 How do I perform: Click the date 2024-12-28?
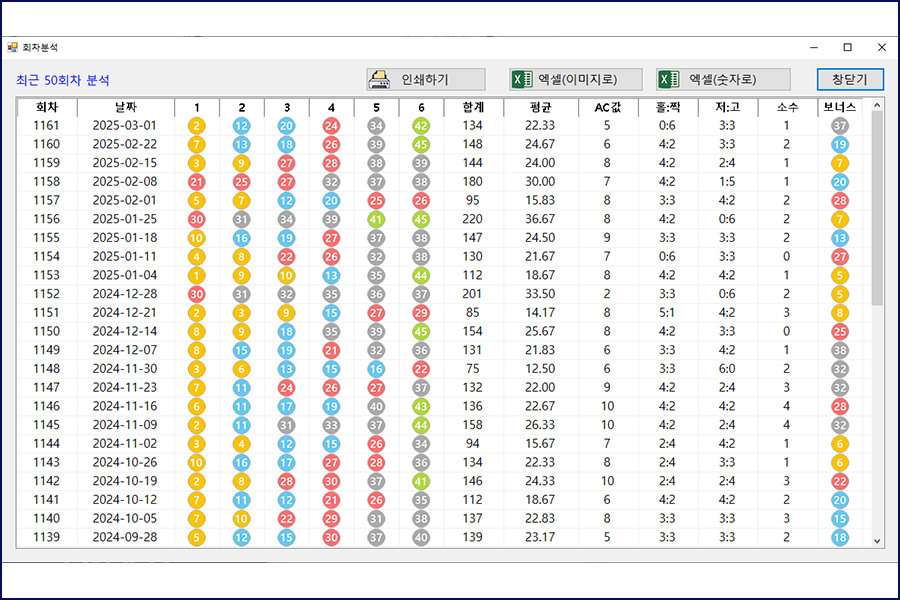tap(125, 294)
